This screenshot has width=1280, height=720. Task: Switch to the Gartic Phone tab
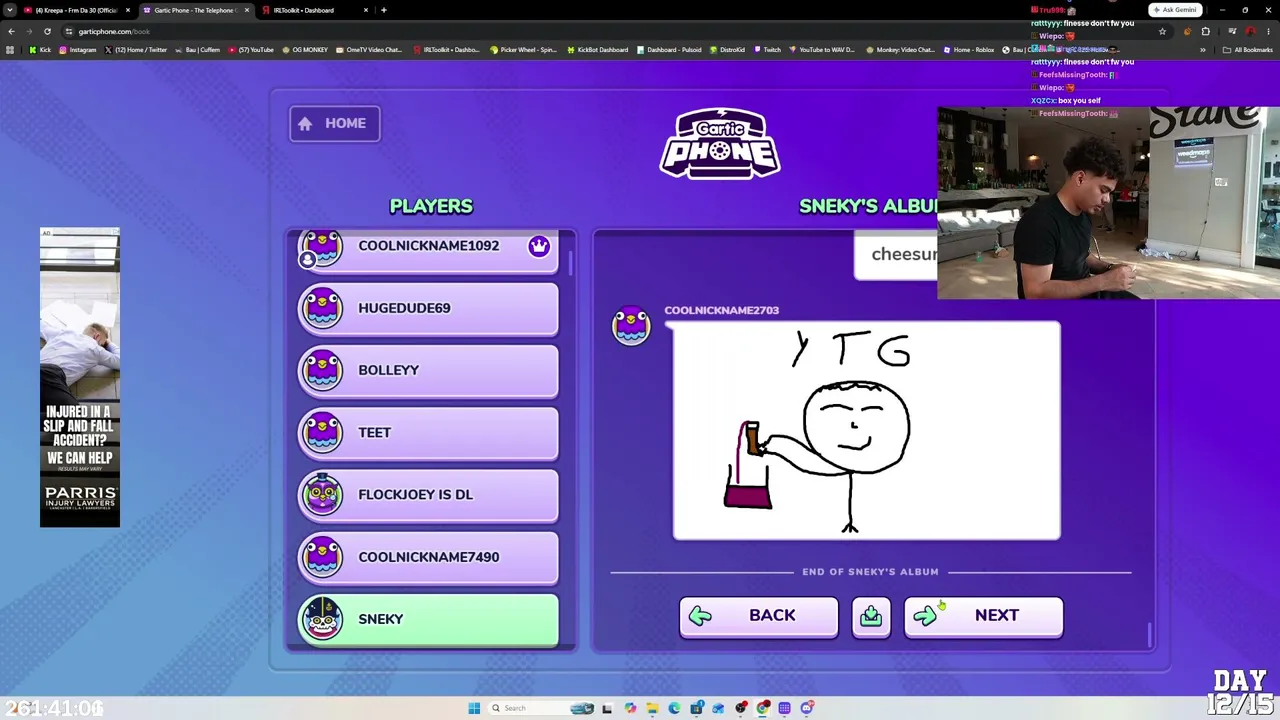point(196,10)
